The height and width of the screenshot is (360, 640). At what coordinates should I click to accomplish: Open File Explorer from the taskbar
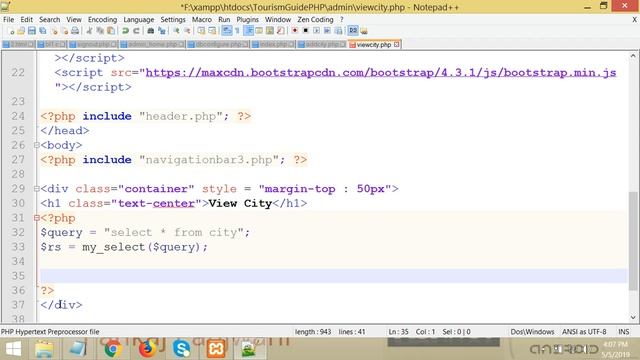click(44, 349)
